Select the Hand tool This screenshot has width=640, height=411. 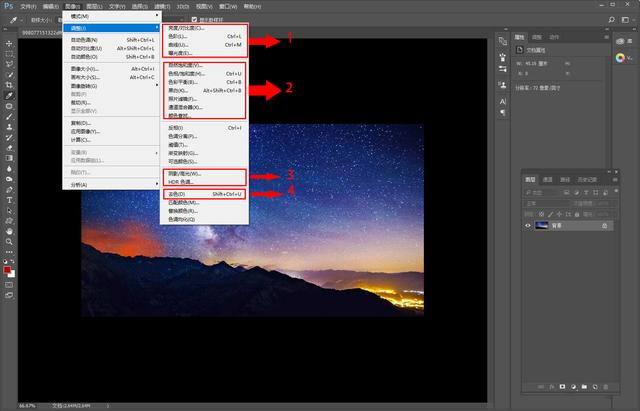tap(9, 231)
